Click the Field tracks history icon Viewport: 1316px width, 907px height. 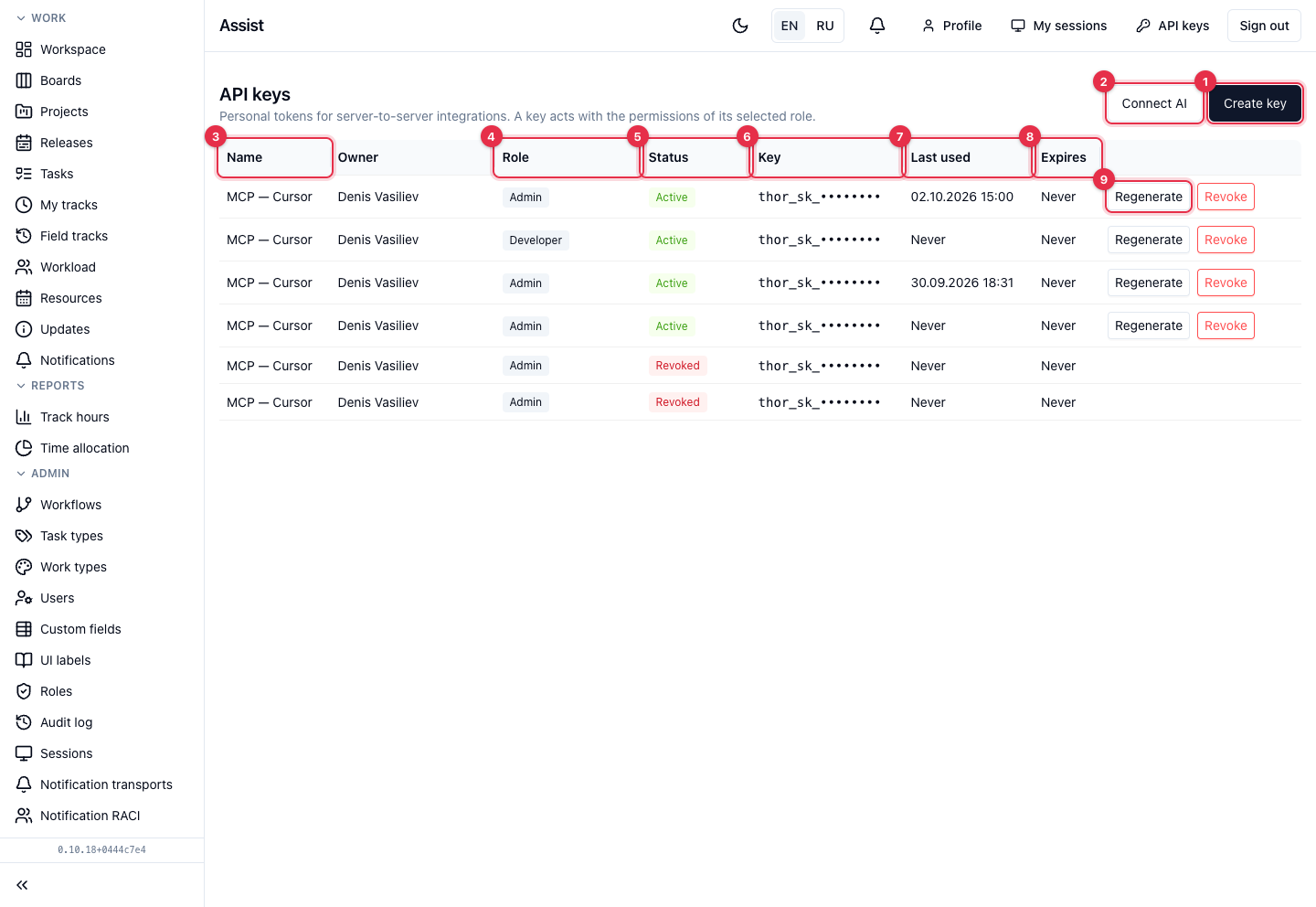pyautogui.click(x=24, y=236)
